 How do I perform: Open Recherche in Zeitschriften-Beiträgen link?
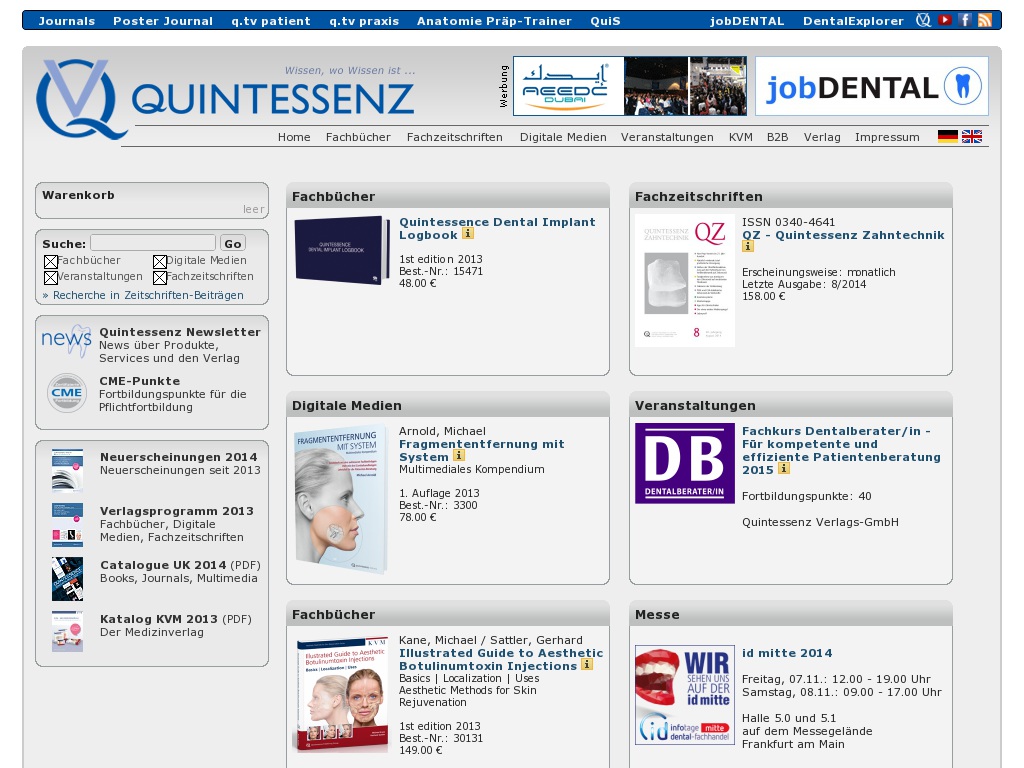(143, 295)
